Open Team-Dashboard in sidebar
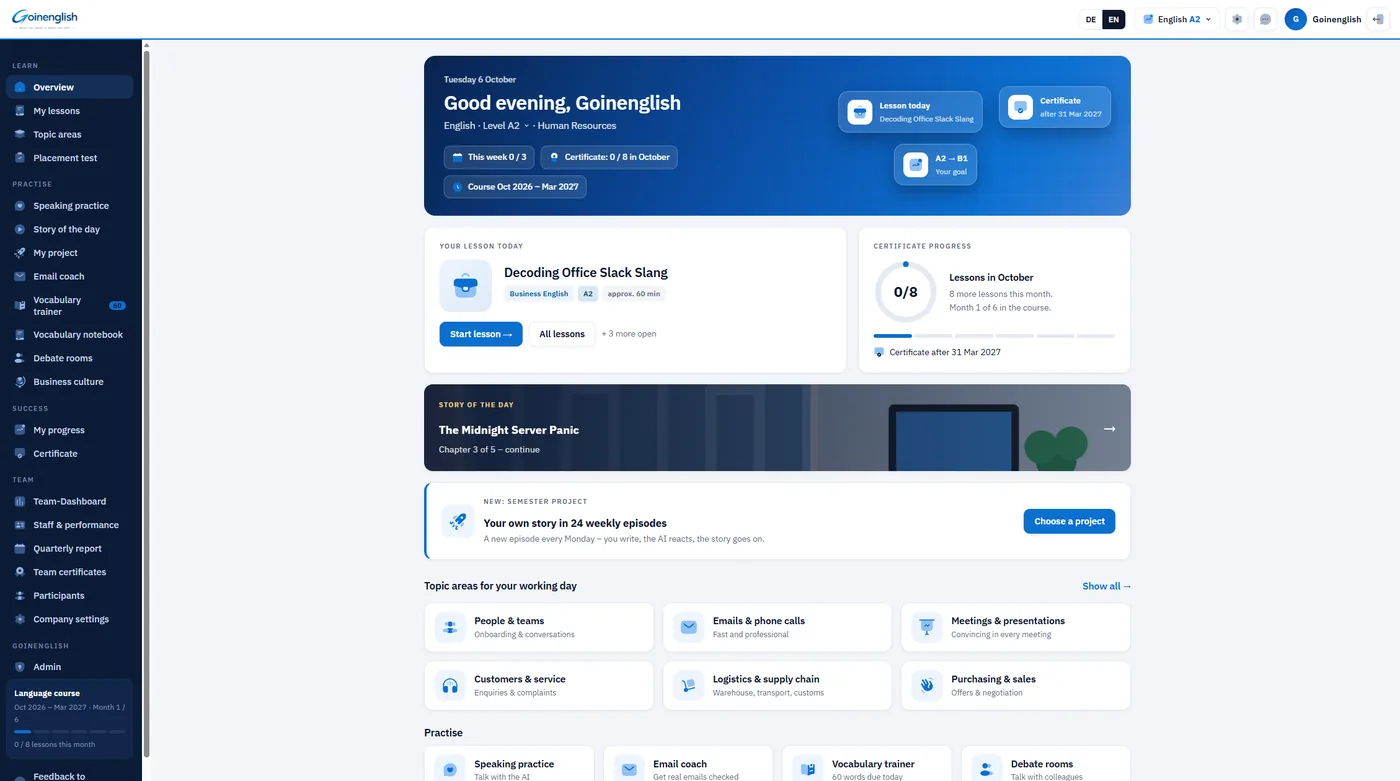This screenshot has width=1400, height=781. (x=69, y=501)
